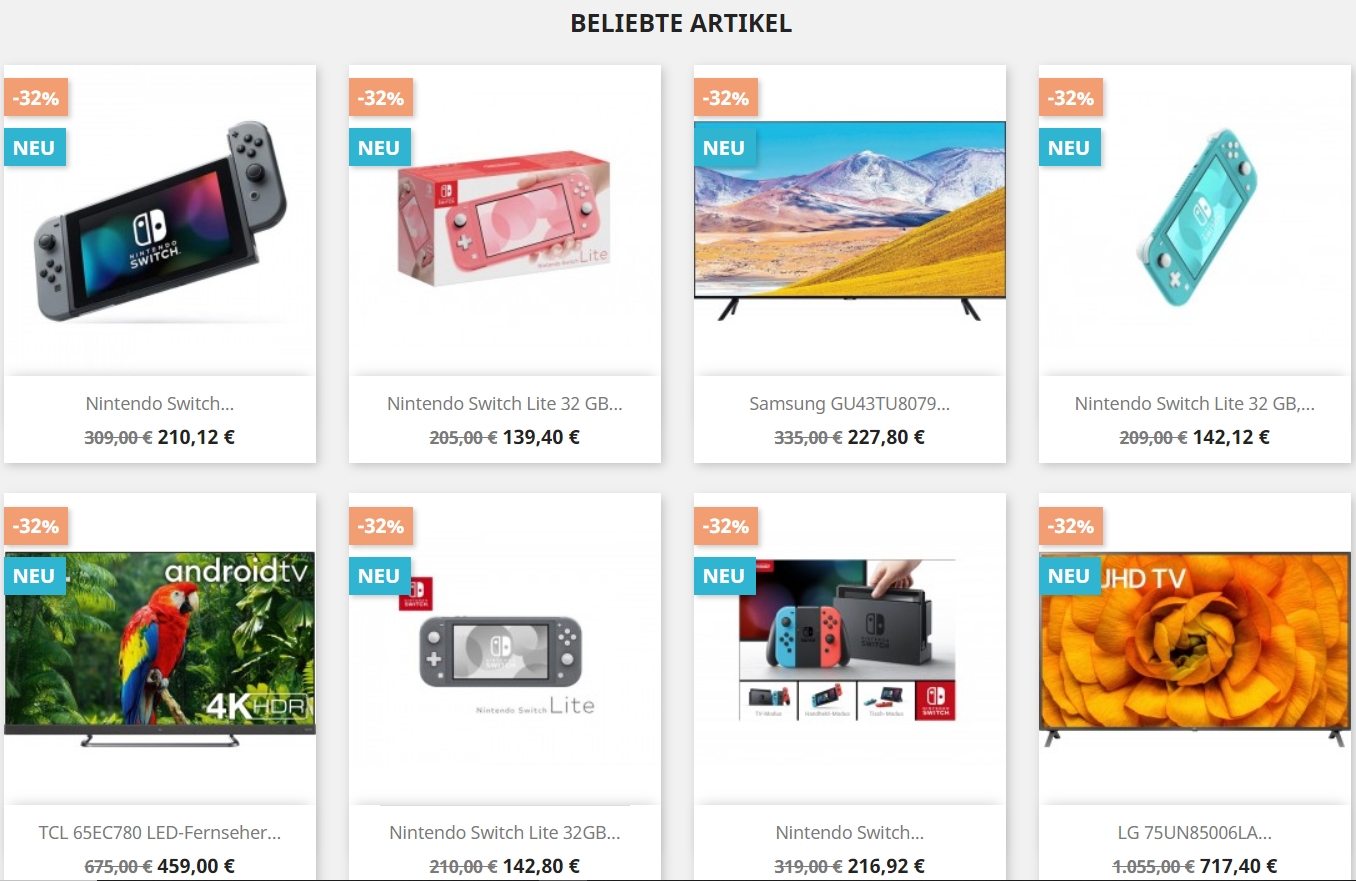The image size is (1356, 881).
Task: Open the gray Nintendo Switch console image
Action: tap(160, 221)
